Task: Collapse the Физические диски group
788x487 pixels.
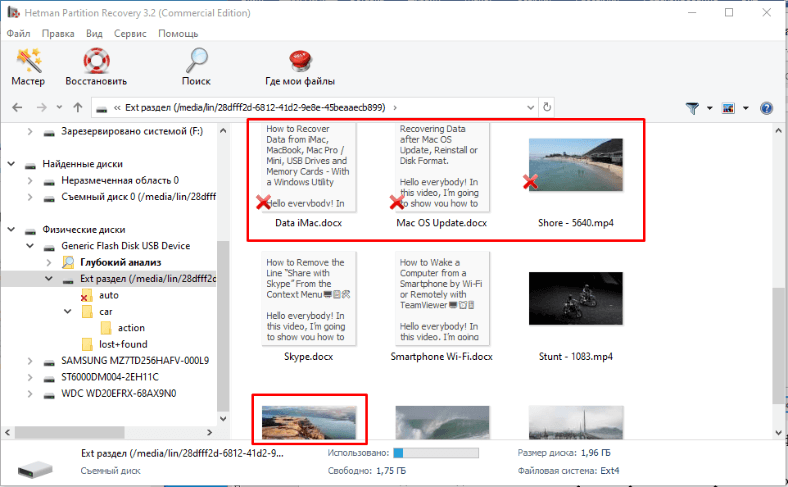Action: (11, 229)
